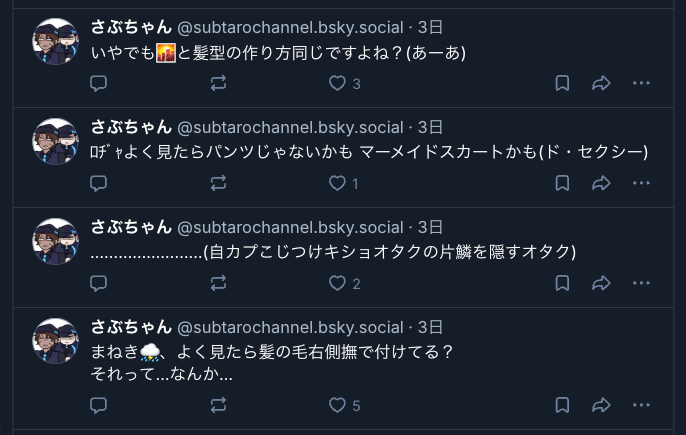The width and height of the screenshot is (686, 435).
Task: Share the マーメイドスカート post
Action: pyautogui.click(x=601, y=184)
